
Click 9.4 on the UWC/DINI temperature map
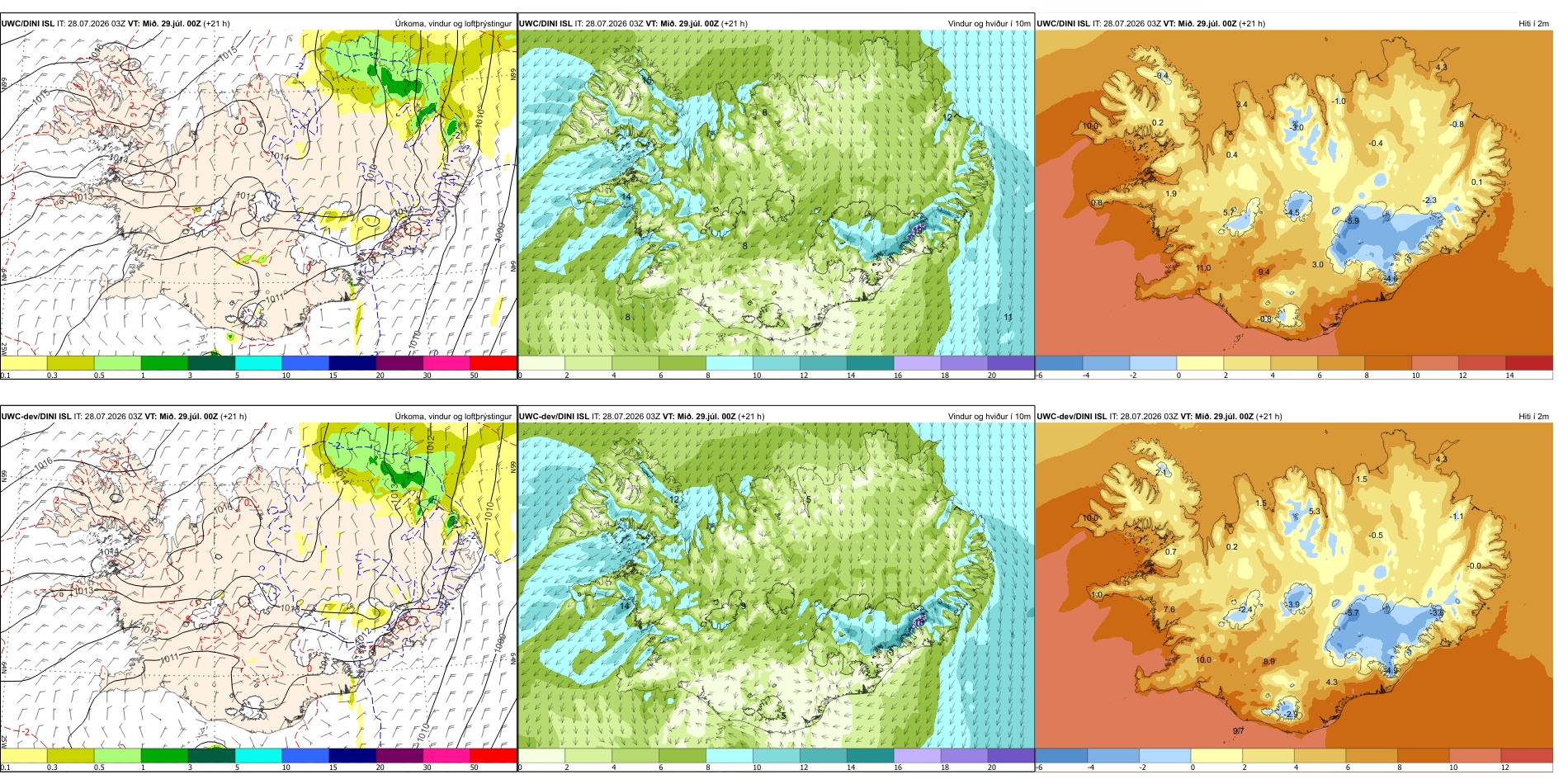click(x=1263, y=272)
